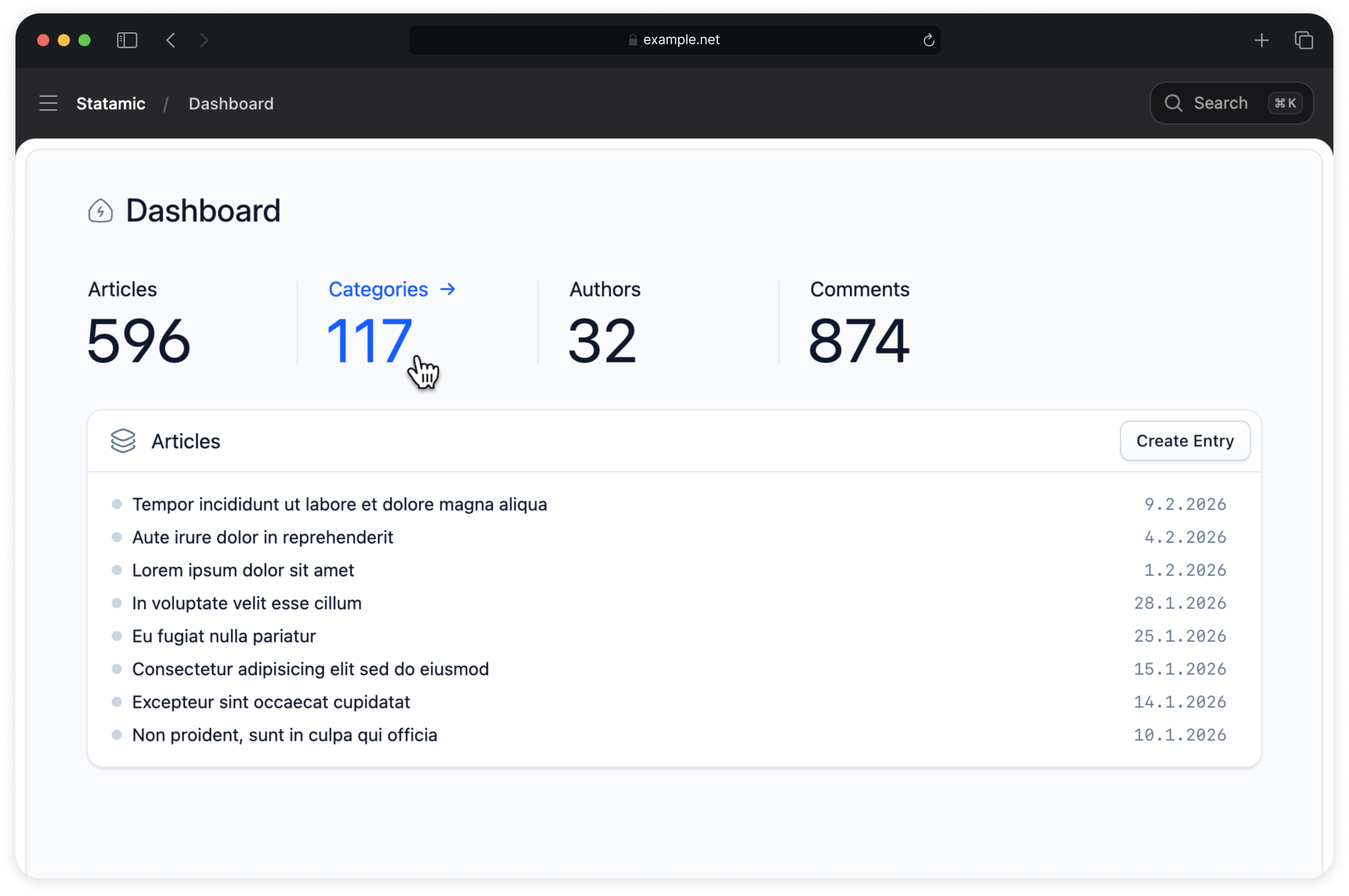The image size is (1349, 896).
Task: Click the ⌘K shortcut badge
Action: point(1285,103)
